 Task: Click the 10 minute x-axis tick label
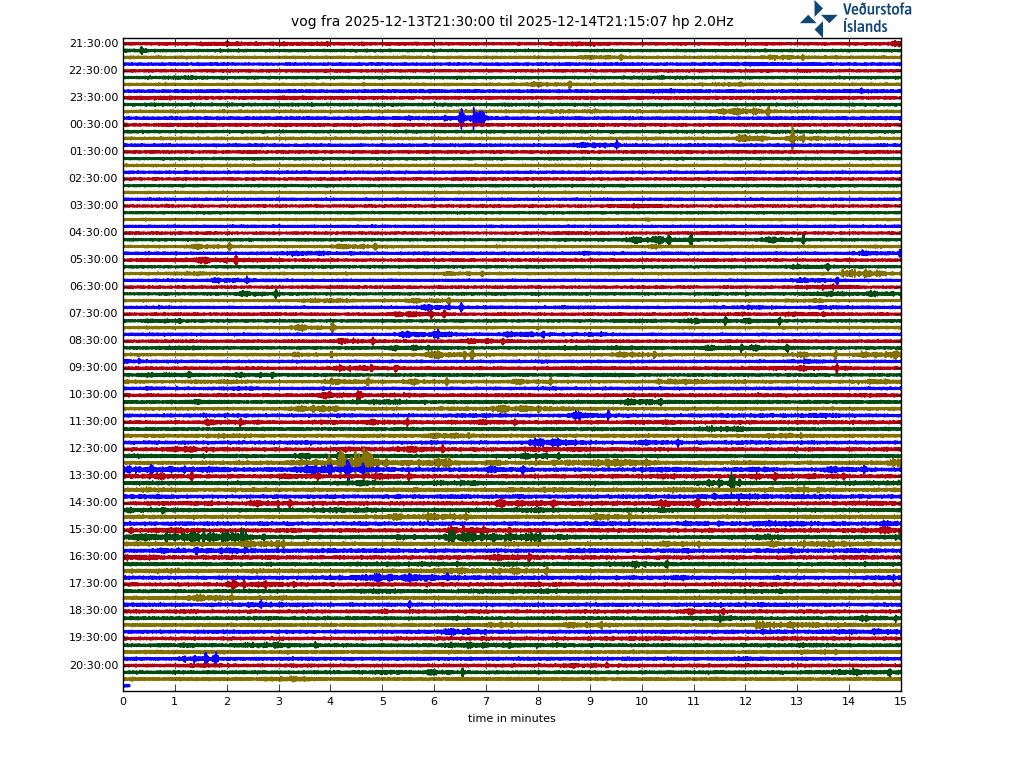[x=641, y=701]
